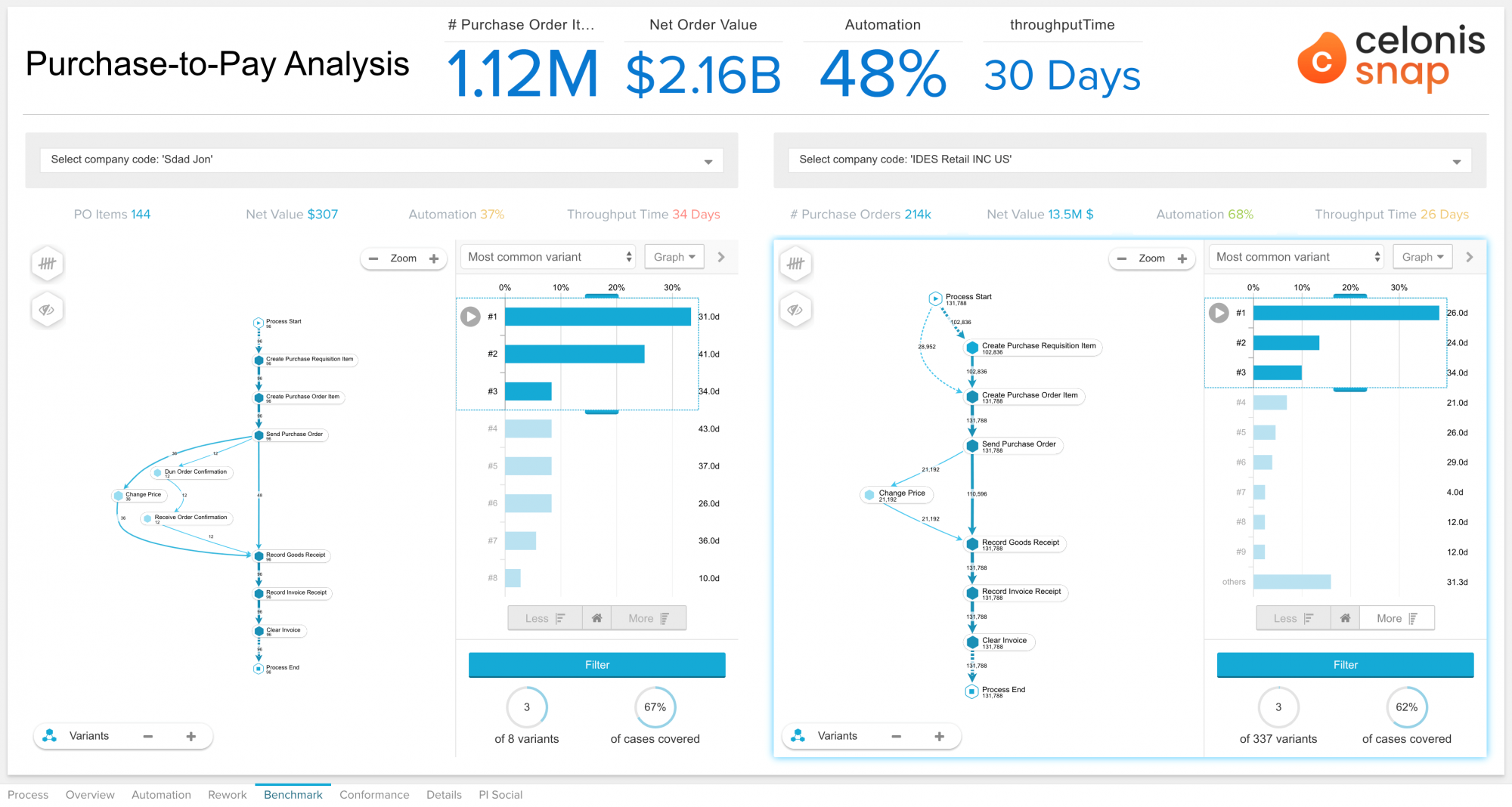
Task: Toggle hidden activities eye icon in left panel
Action: 47,310
